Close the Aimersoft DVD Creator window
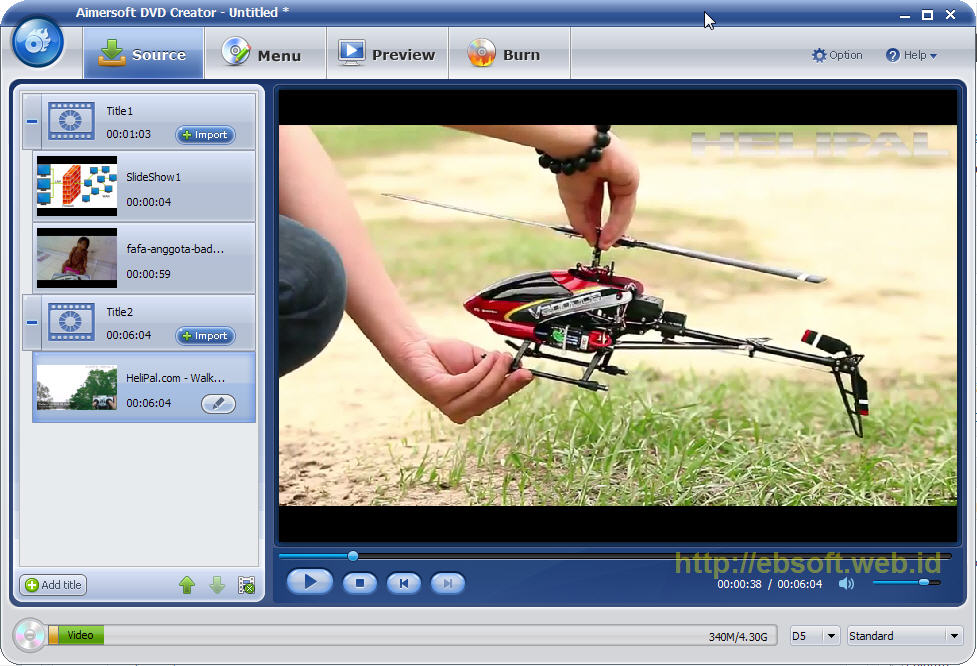Viewport: 977px width, 666px height. click(950, 14)
